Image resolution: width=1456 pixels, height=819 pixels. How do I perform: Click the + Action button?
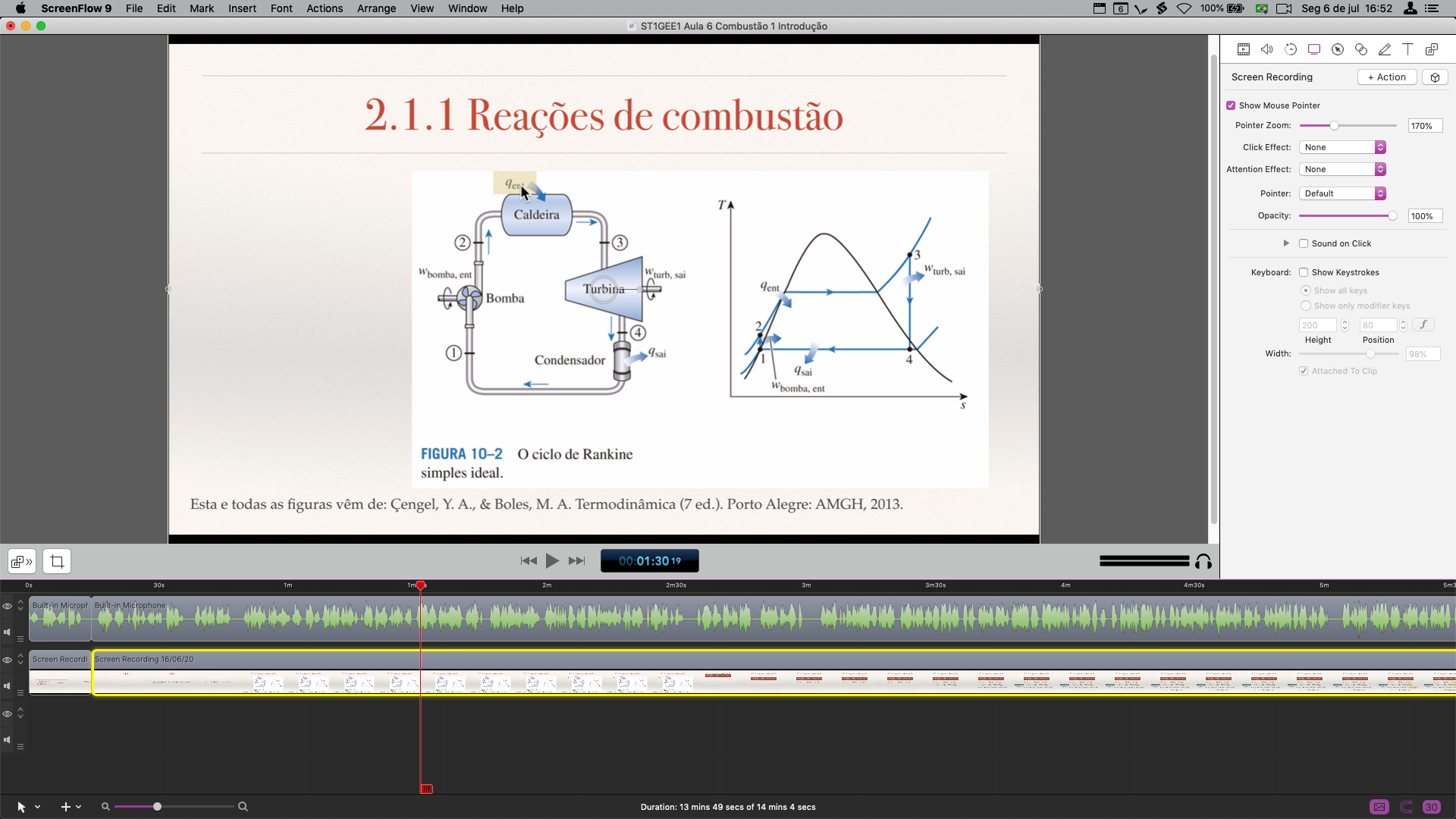pos(1387,77)
